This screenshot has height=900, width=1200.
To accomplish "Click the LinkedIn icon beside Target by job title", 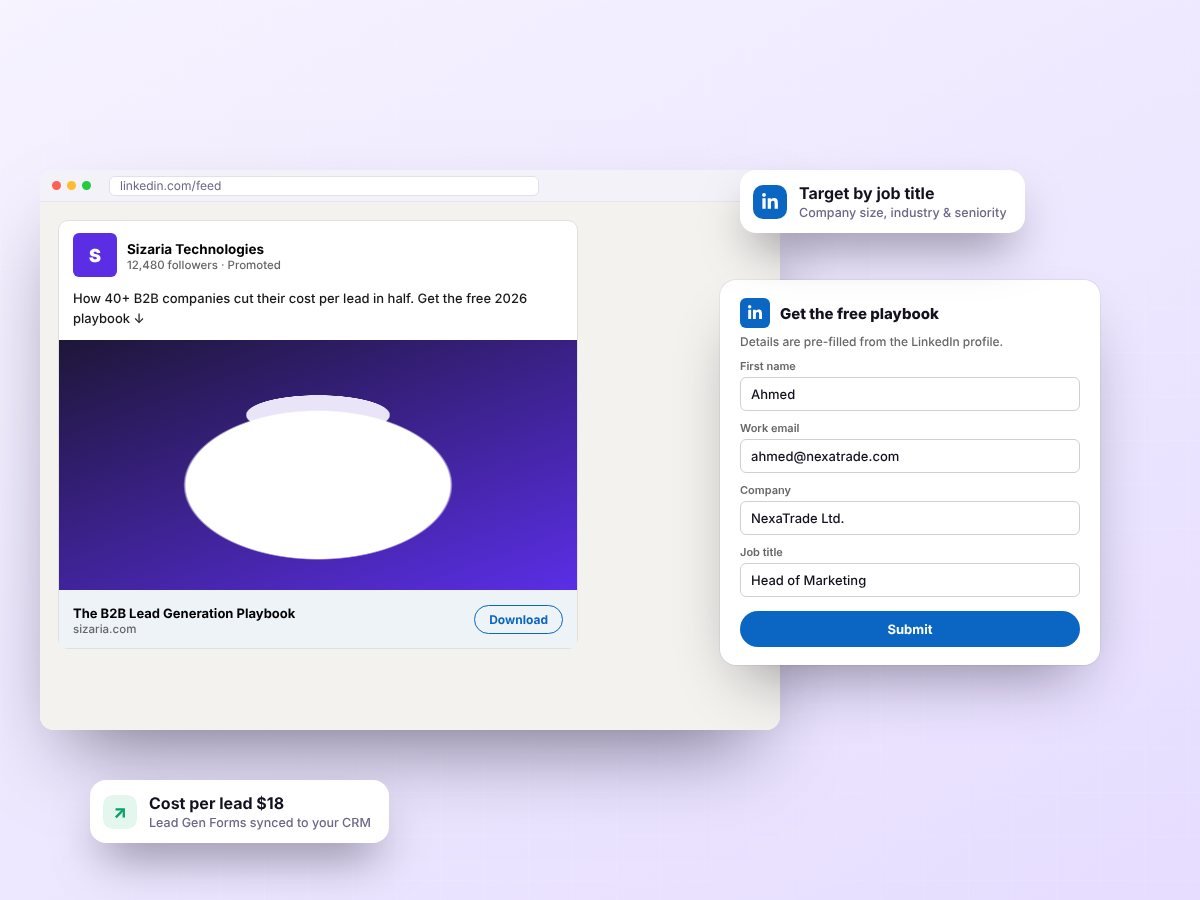I will click(770, 202).
